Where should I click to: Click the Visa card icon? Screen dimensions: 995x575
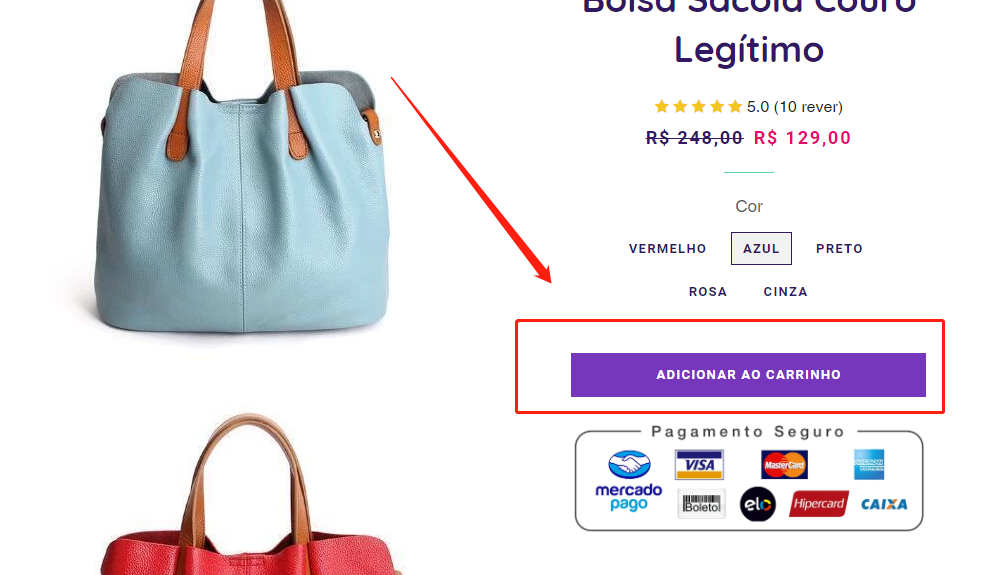point(699,465)
